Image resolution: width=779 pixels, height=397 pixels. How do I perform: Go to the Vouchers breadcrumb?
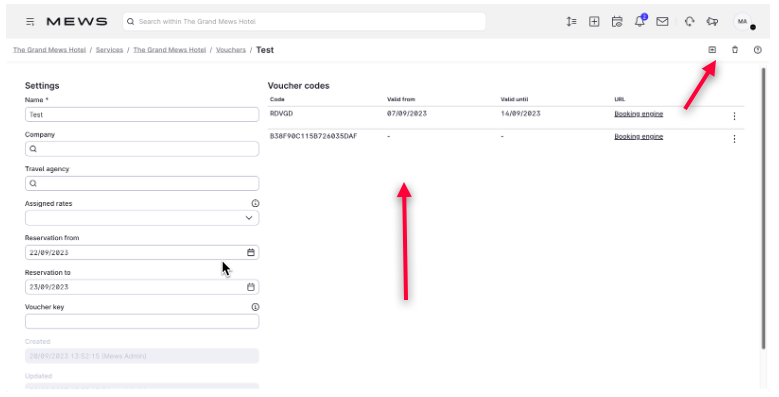click(x=231, y=50)
